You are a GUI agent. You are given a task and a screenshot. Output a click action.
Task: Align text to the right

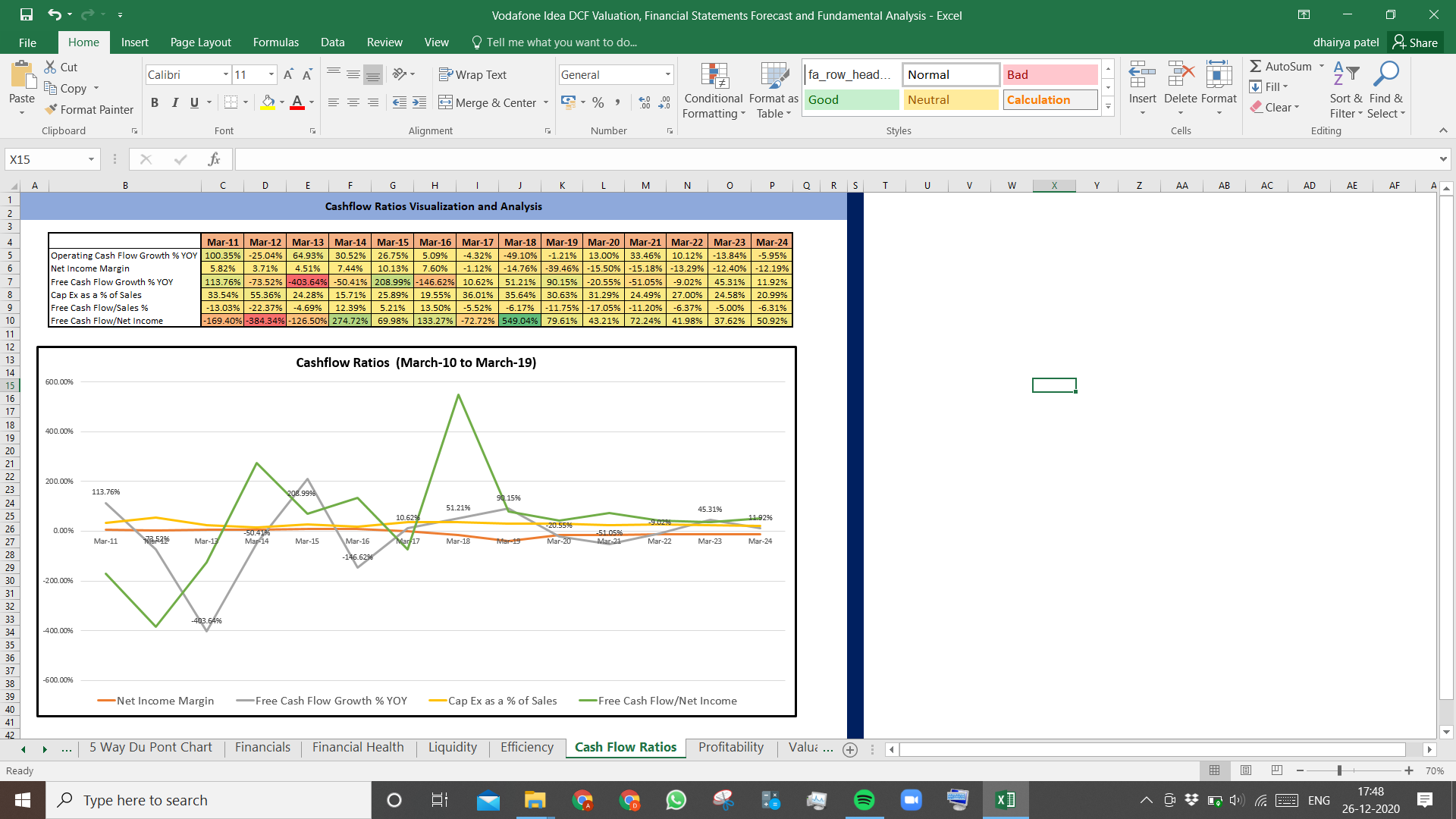tap(373, 102)
